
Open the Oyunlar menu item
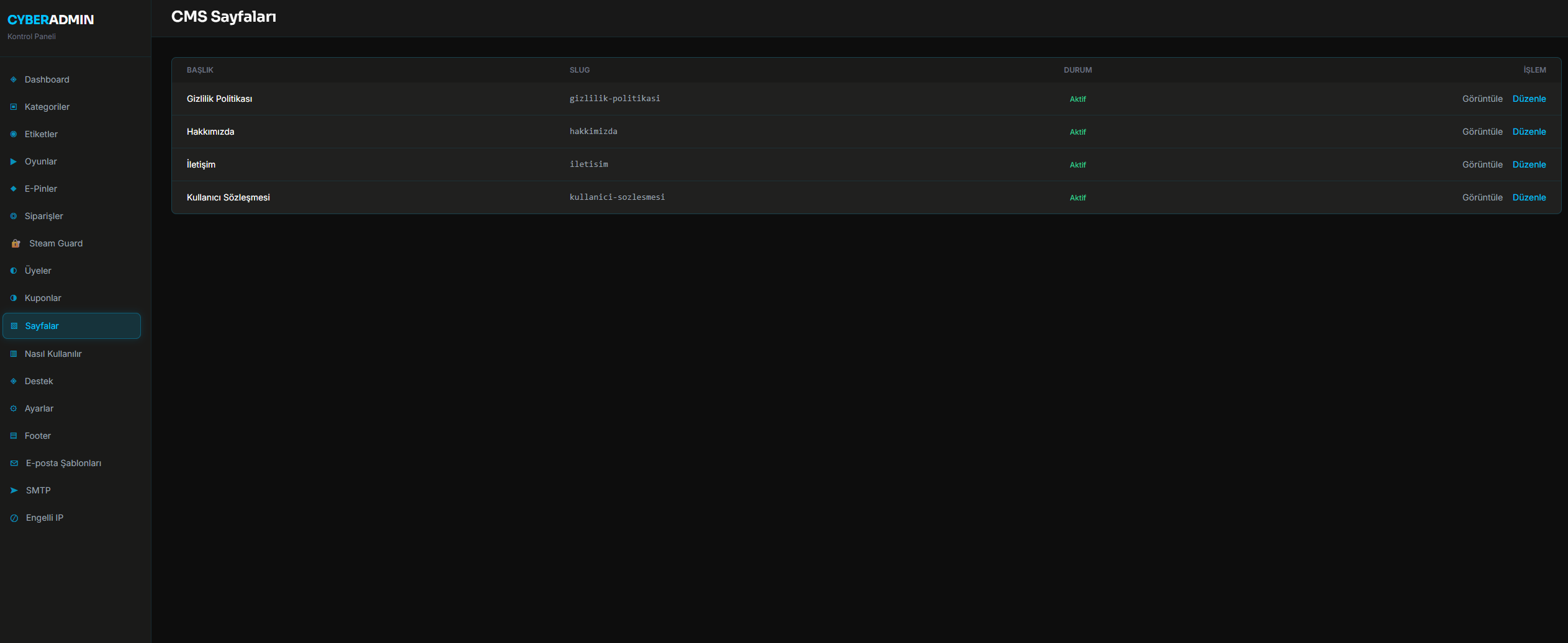[72, 161]
